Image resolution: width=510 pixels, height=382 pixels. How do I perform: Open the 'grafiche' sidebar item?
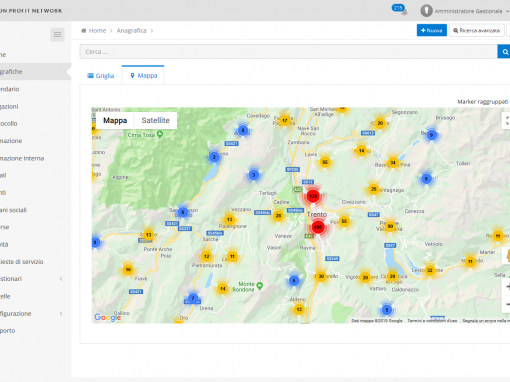click(35, 71)
